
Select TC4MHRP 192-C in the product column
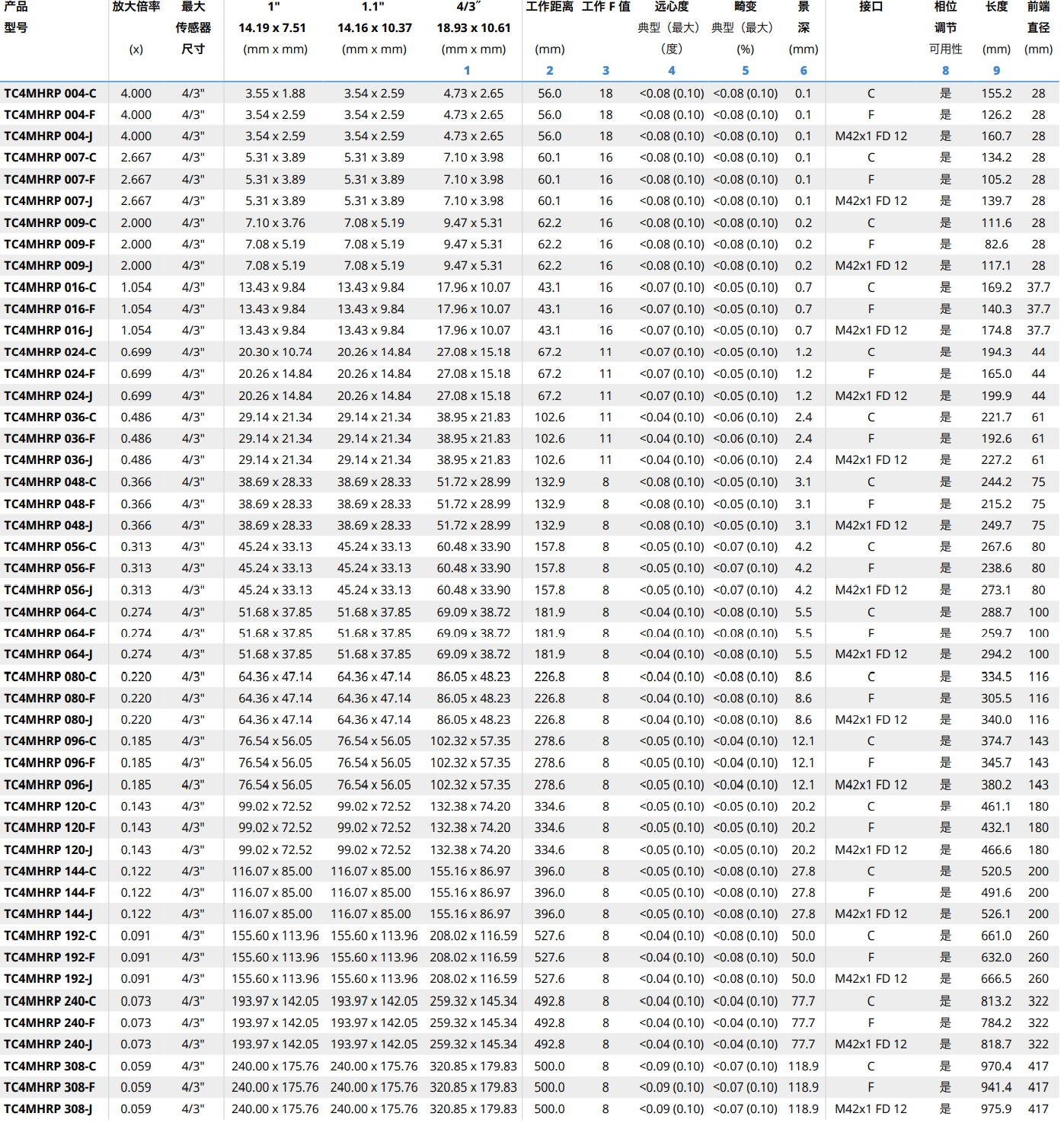tap(50, 936)
